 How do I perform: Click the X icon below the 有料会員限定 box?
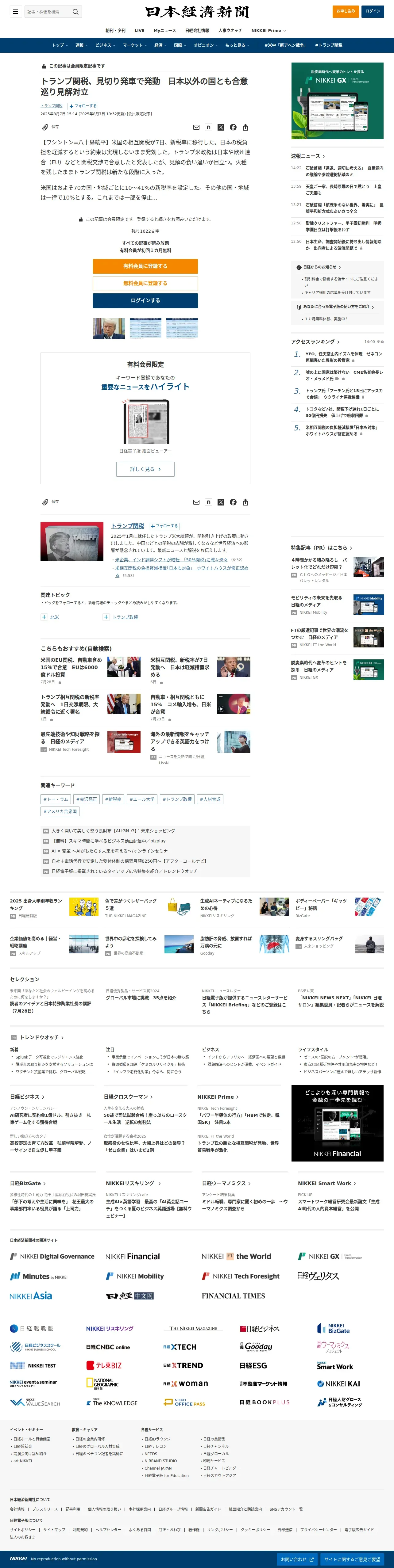tap(220, 502)
